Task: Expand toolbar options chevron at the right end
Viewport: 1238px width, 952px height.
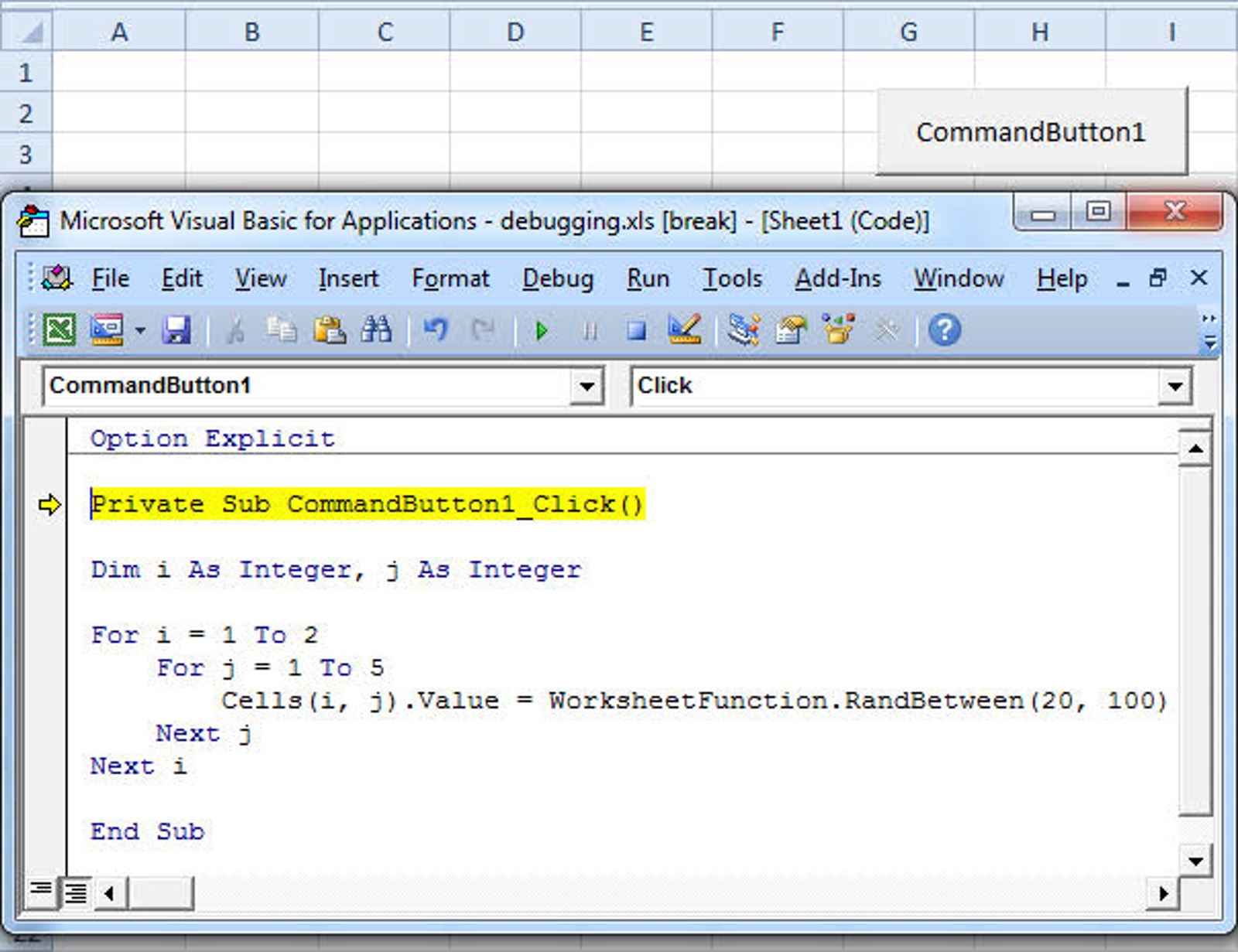Action: pyautogui.click(x=1209, y=331)
